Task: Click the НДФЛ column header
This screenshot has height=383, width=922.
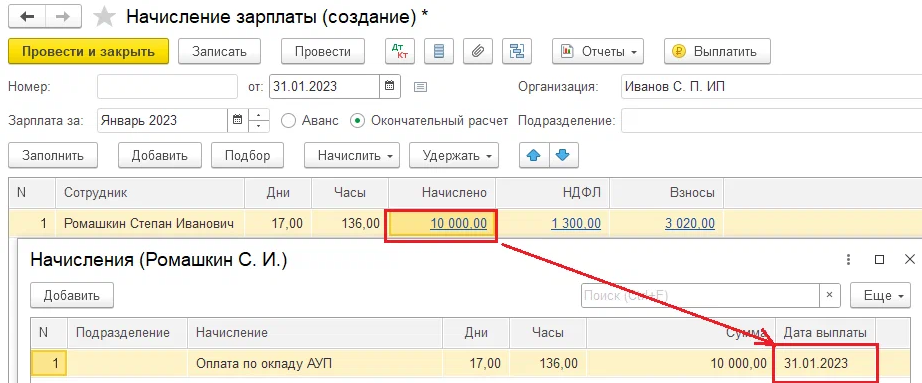Action: pyautogui.click(x=553, y=193)
